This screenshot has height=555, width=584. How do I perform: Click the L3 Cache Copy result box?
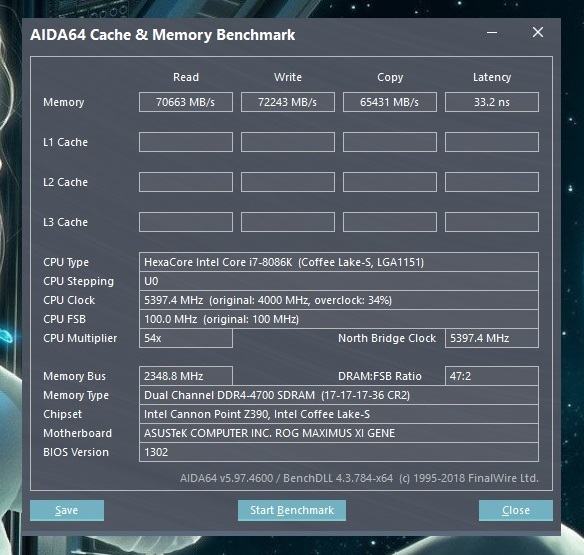pyautogui.click(x=390, y=222)
